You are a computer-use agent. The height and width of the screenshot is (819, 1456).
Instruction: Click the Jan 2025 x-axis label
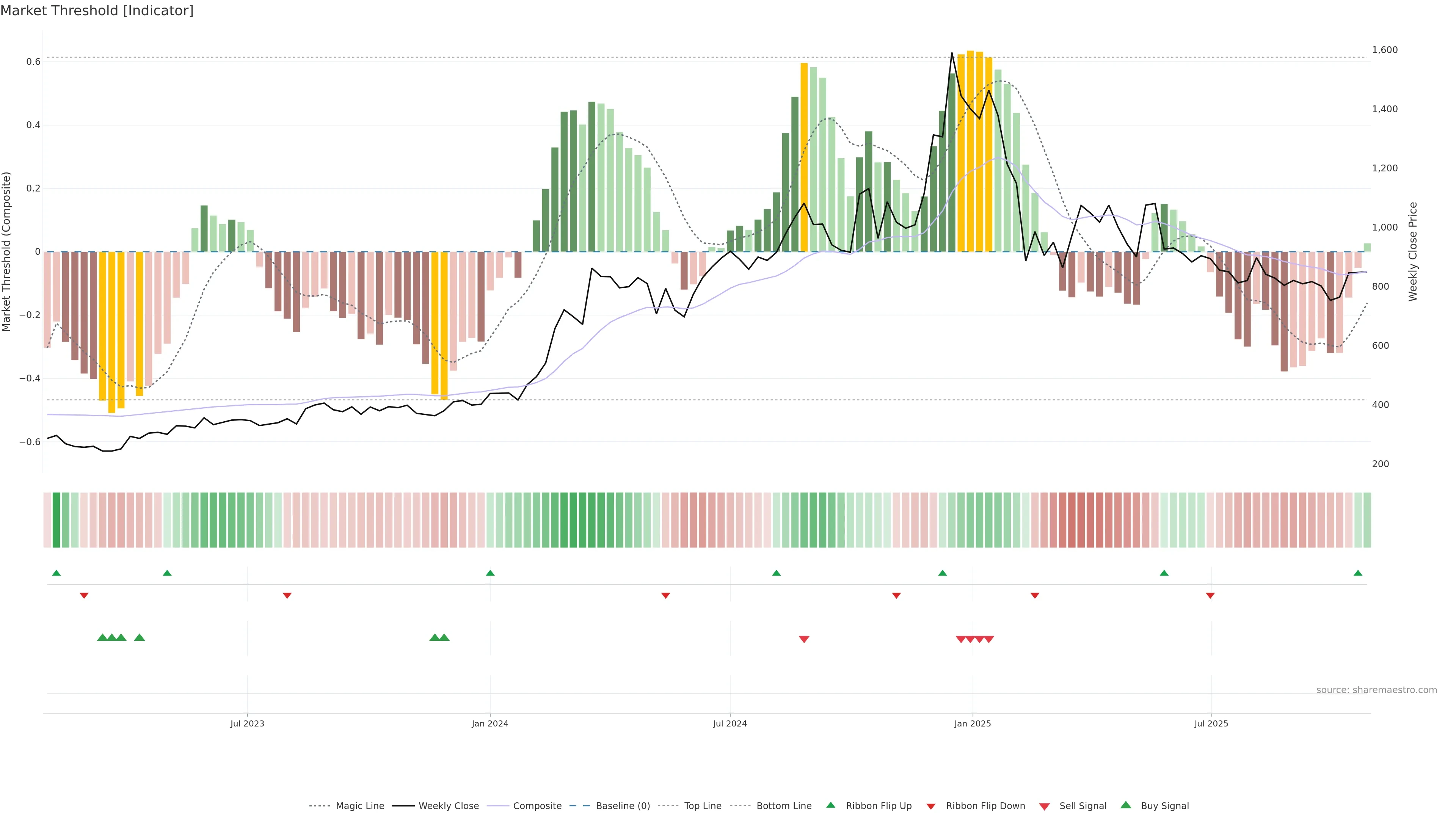[972, 723]
